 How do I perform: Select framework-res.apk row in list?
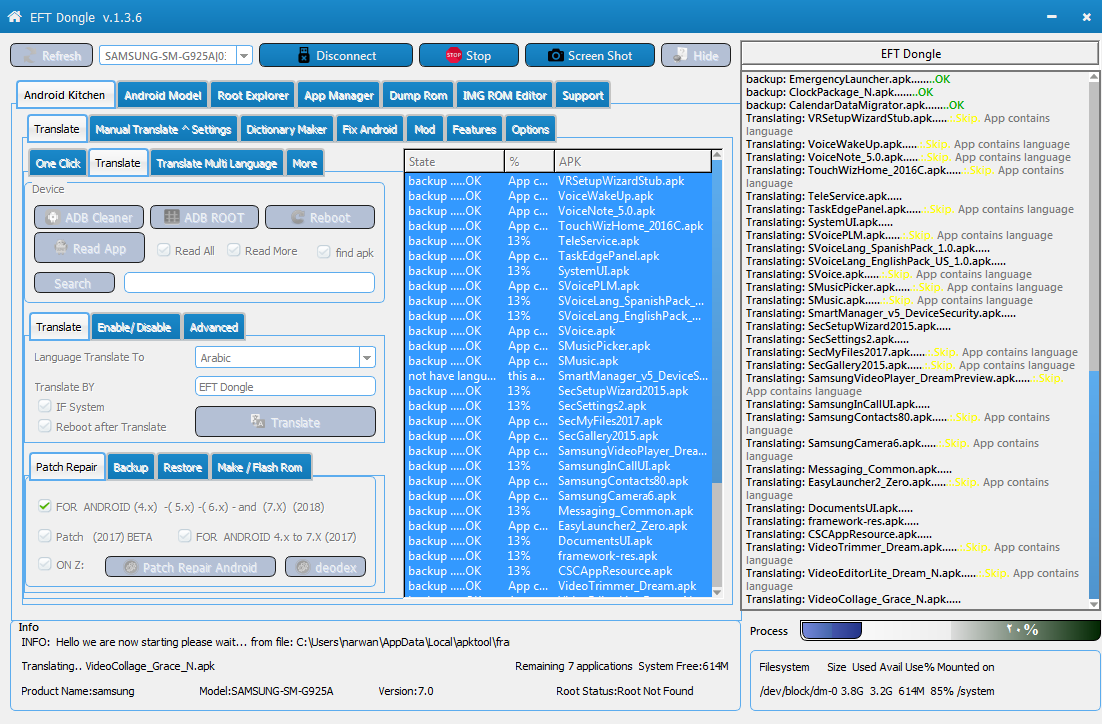click(558, 556)
